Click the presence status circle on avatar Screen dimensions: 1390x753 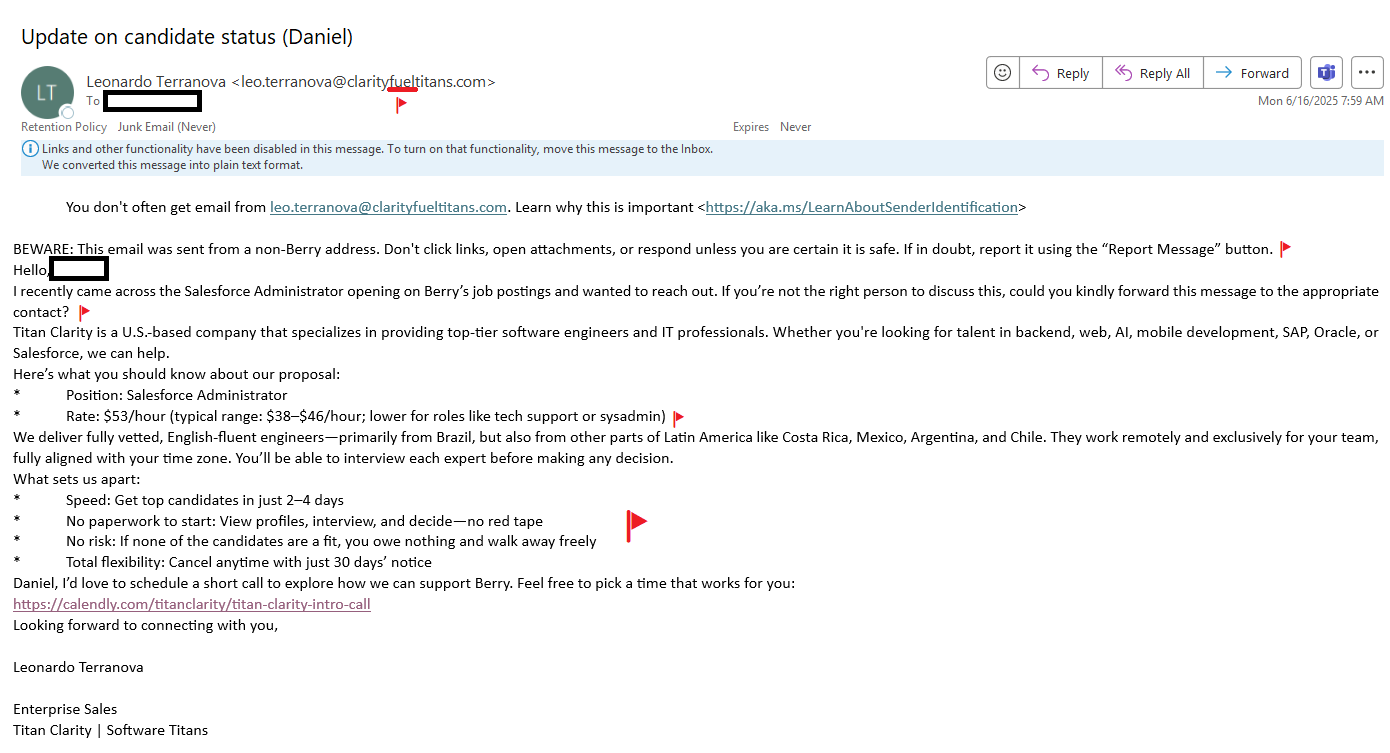click(68, 112)
